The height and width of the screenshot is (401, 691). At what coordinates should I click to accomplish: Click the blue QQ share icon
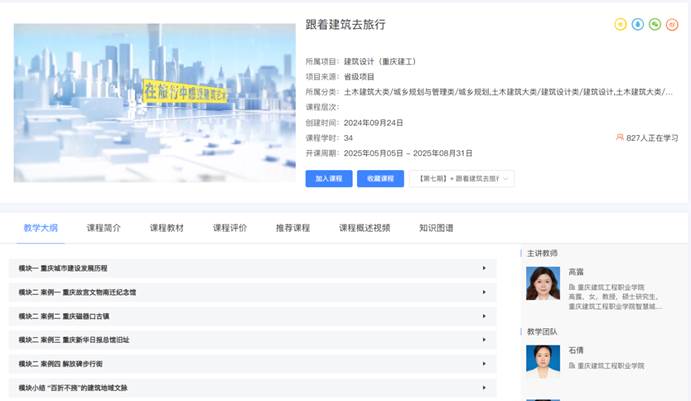coord(637,24)
